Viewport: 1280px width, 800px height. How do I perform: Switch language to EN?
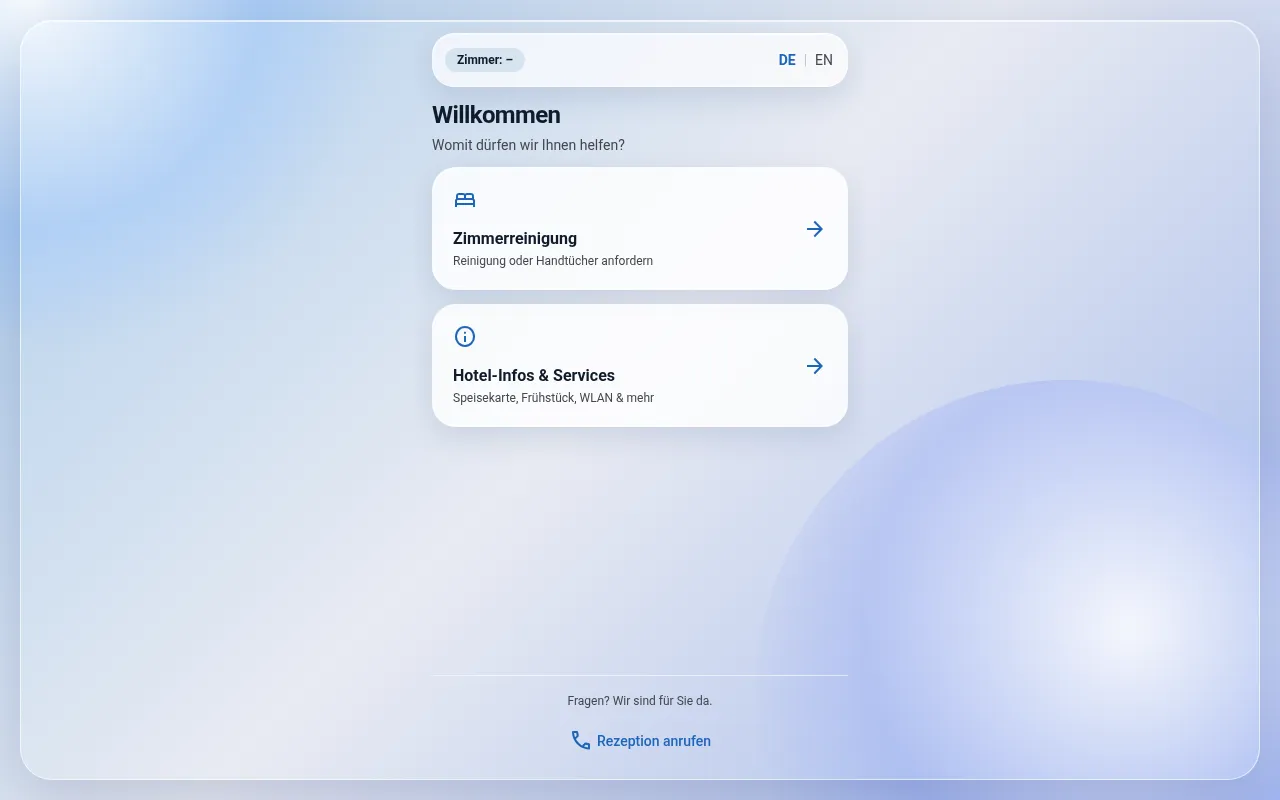[824, 60]
